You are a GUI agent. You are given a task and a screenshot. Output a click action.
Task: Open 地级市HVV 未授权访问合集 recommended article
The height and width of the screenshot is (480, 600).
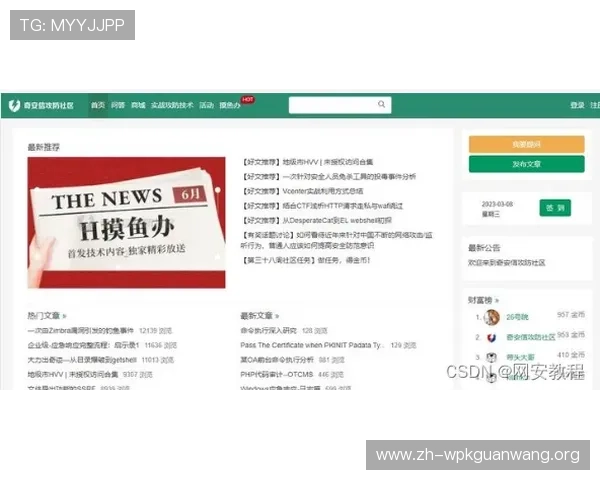click(x=307, y=162)
